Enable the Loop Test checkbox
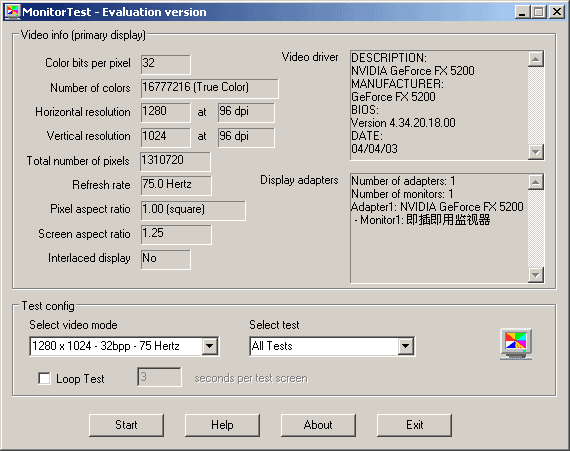Image resolution: width=570 pixels, height=451 pixels. point(44,378)
